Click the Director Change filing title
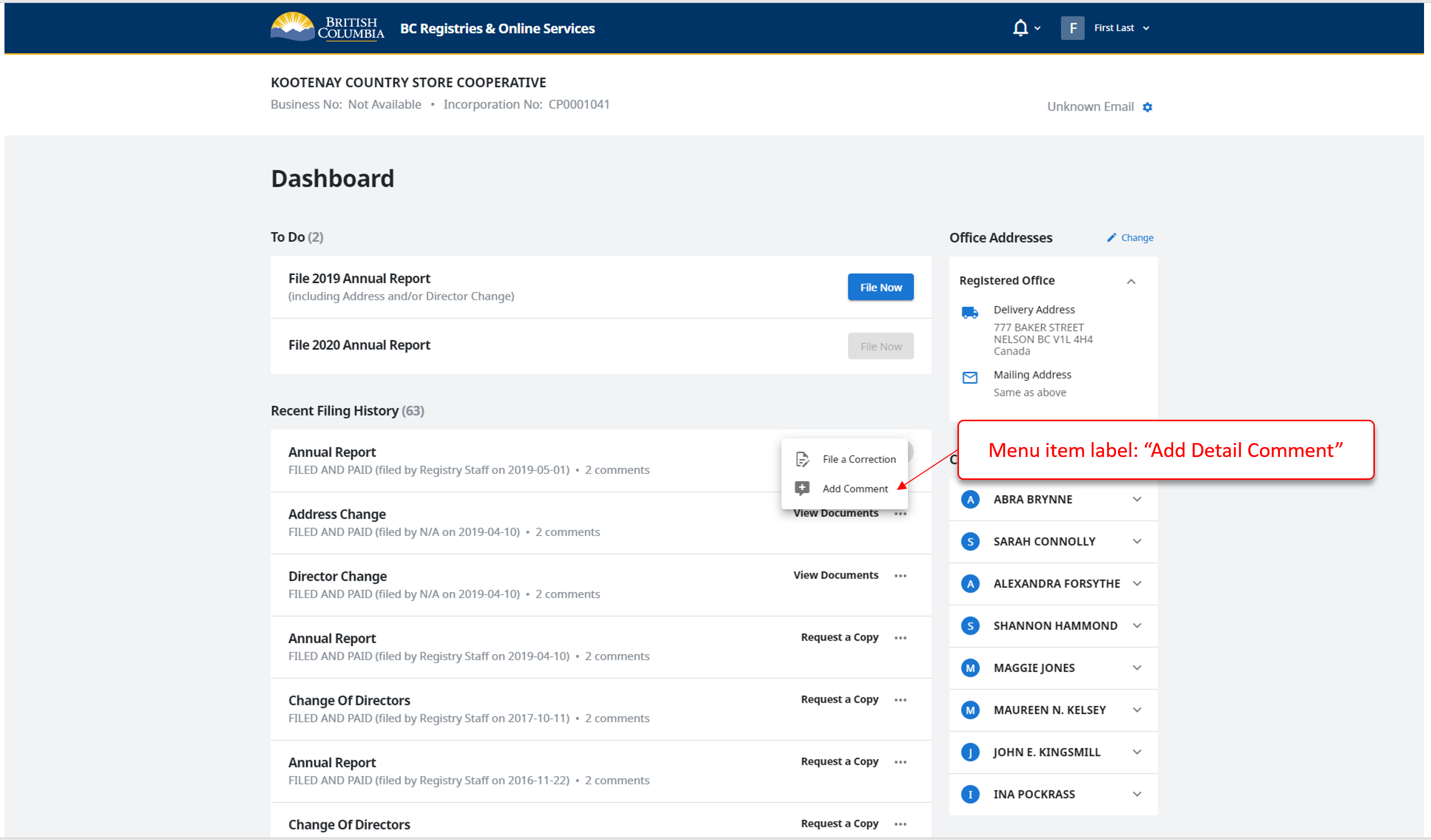Viewport: 1431px width, 840px height. click(337, 576)
